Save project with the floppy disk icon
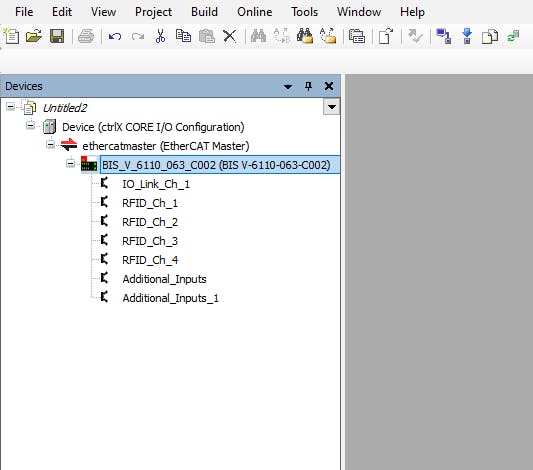Screen dimensions: 533x470 (x=57, y=36)
